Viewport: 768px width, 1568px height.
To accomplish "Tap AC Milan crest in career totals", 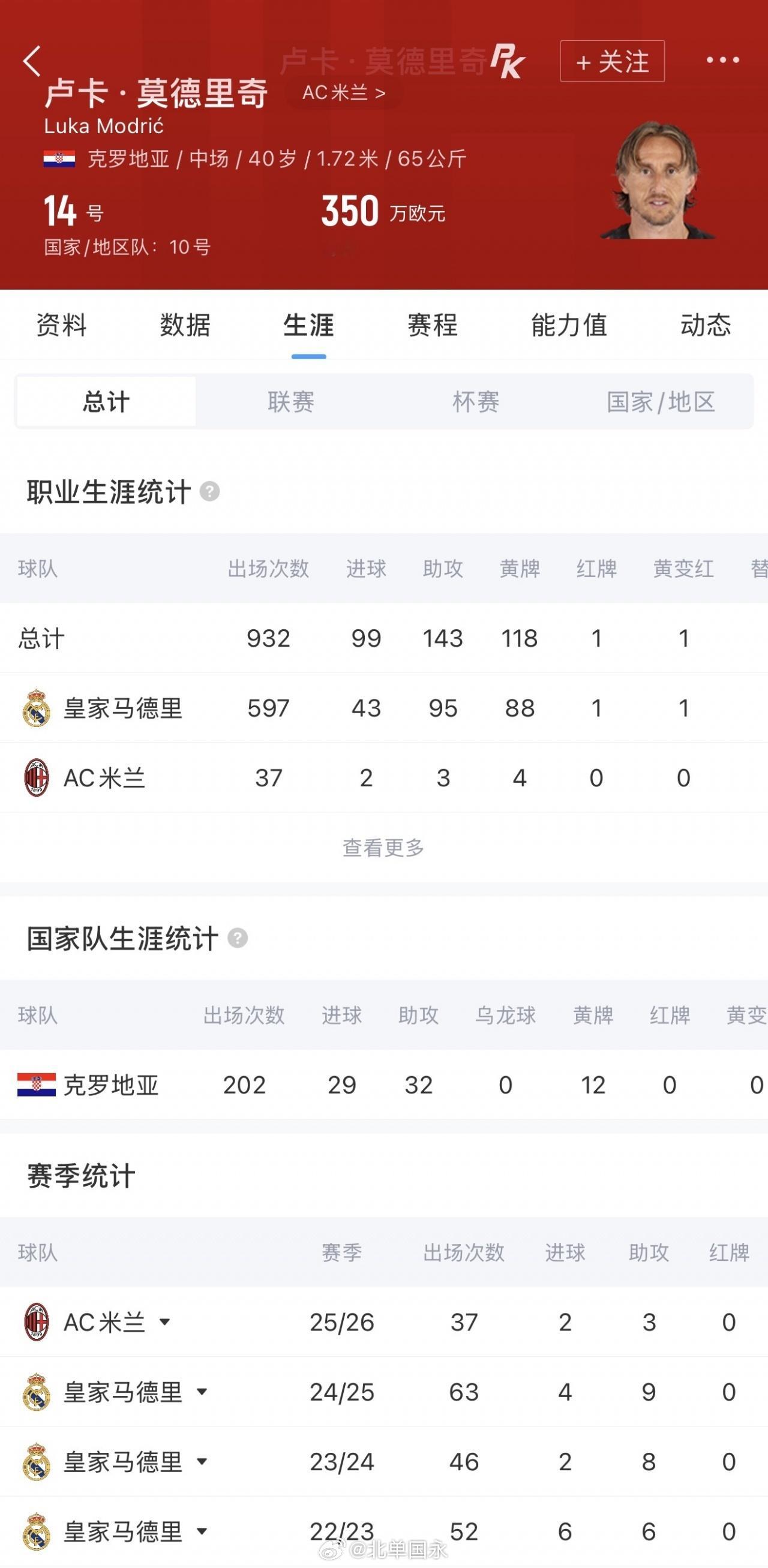I will point(36,778).
